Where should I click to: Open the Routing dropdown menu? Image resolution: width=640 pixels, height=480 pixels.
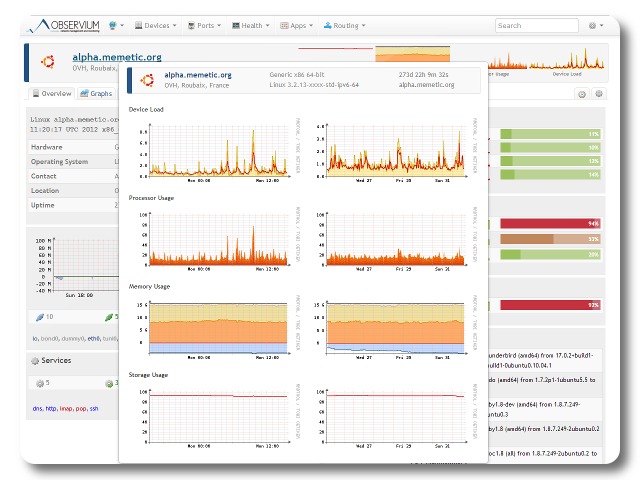[347, 25]
